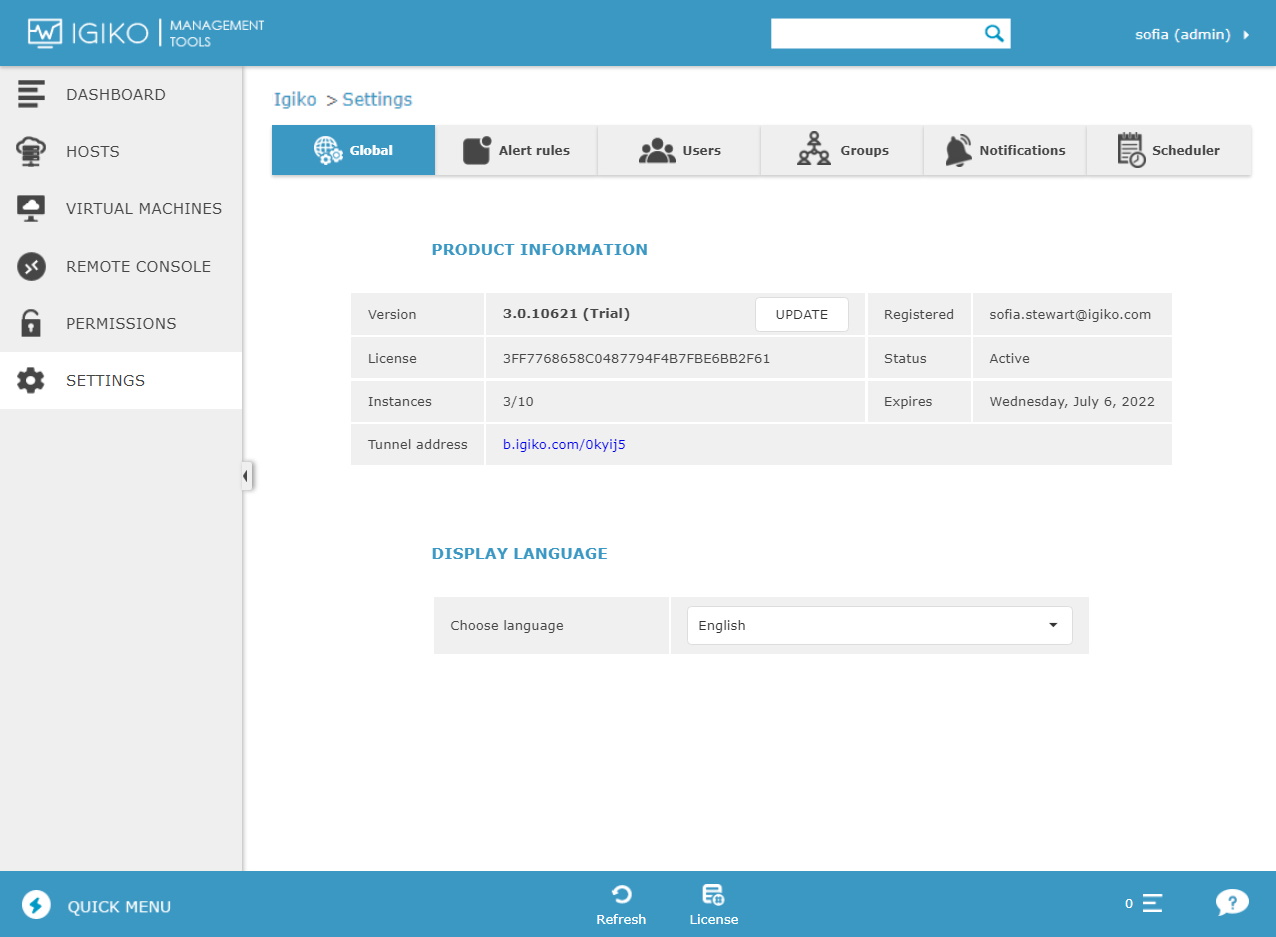Click the PRODUCT INFORMATION heading
This screenshot has width=1276, height=937.
point(540,249)
